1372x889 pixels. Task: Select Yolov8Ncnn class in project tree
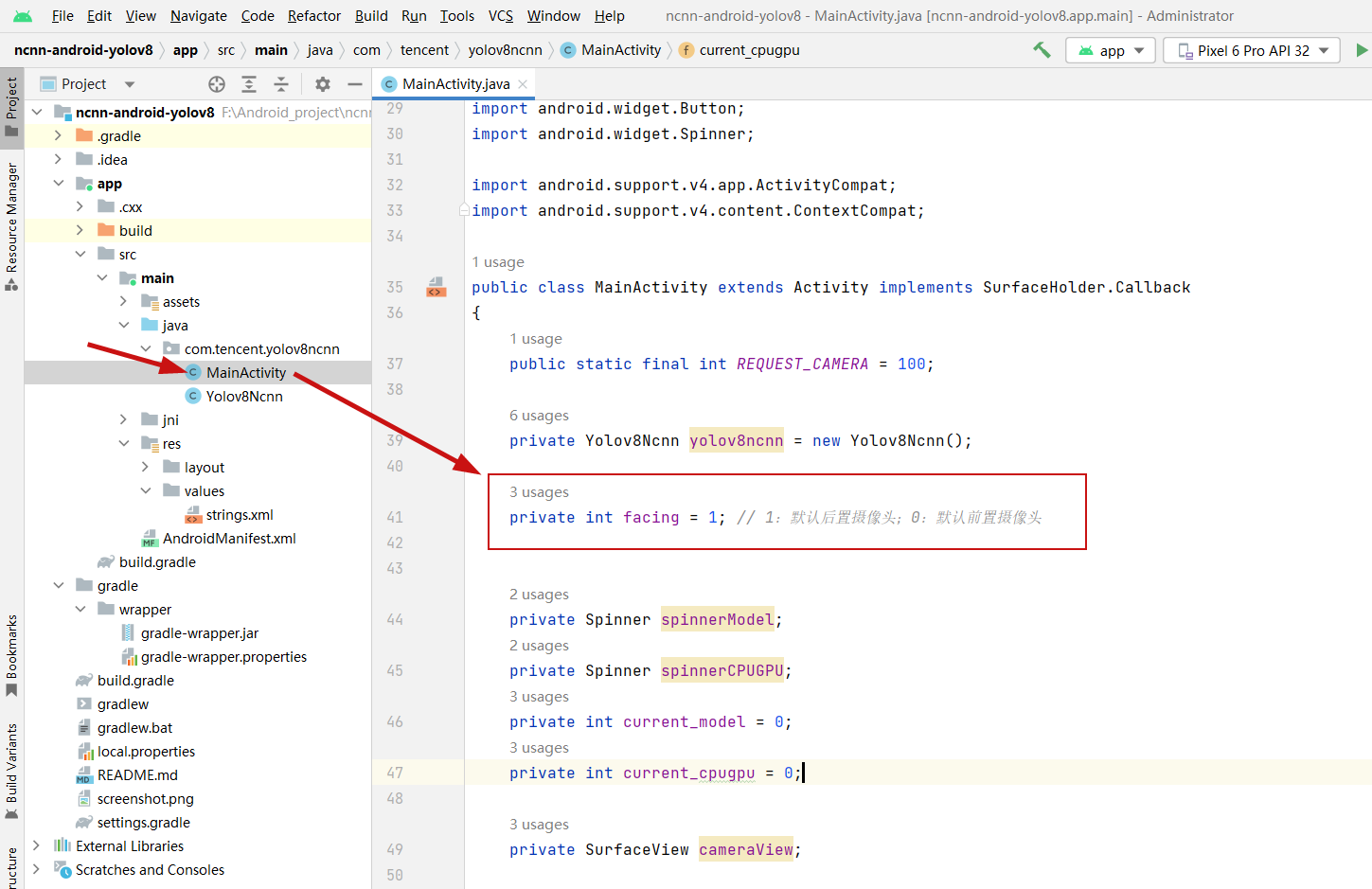click(244, 396)
